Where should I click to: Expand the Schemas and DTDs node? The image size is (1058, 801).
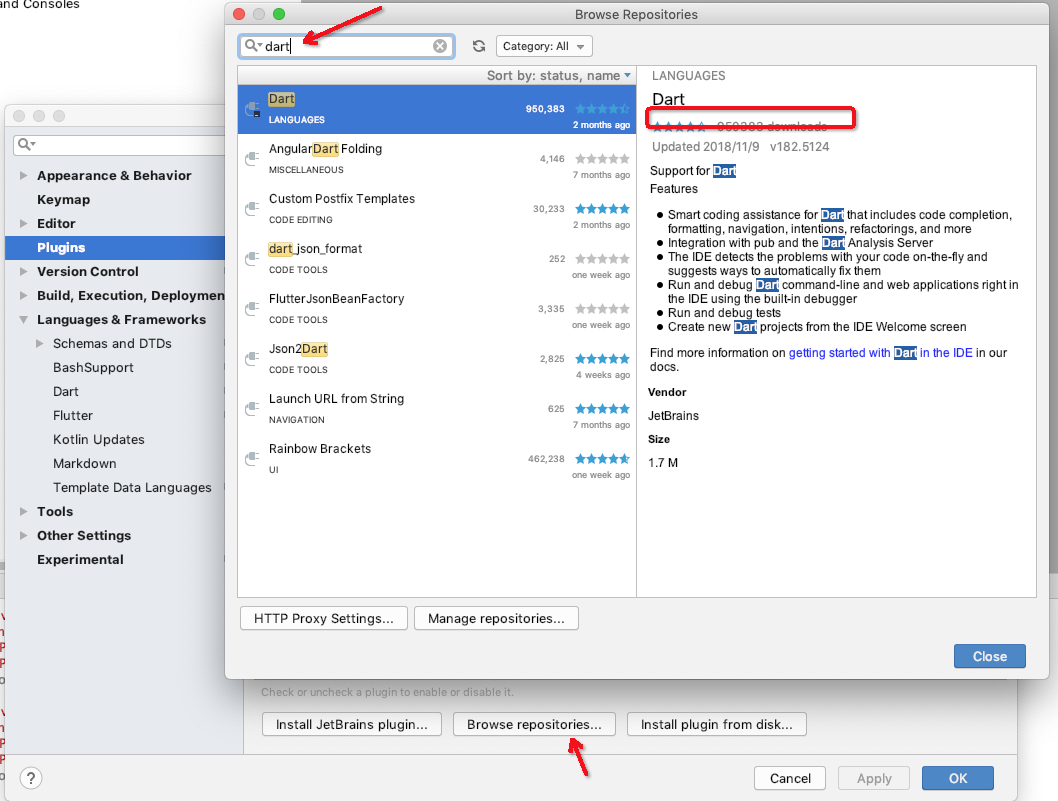[40, 343]
